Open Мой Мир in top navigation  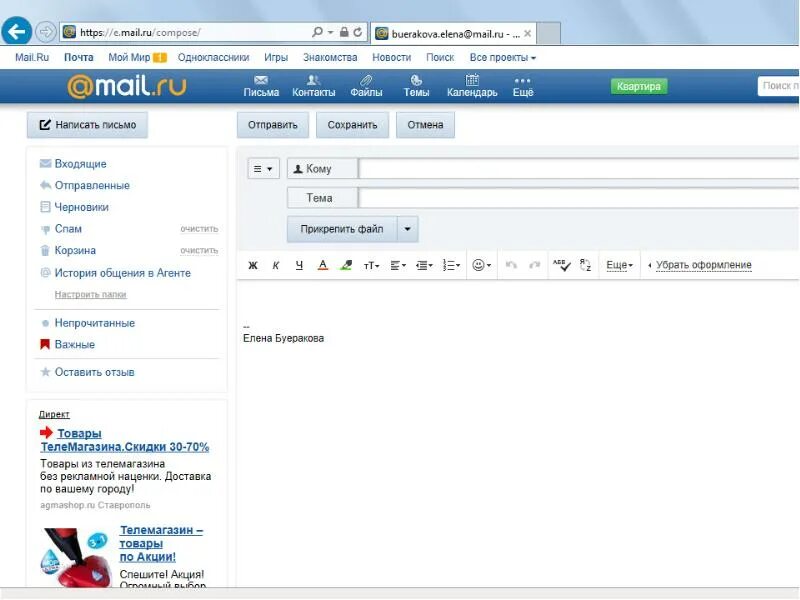[129, 57]
